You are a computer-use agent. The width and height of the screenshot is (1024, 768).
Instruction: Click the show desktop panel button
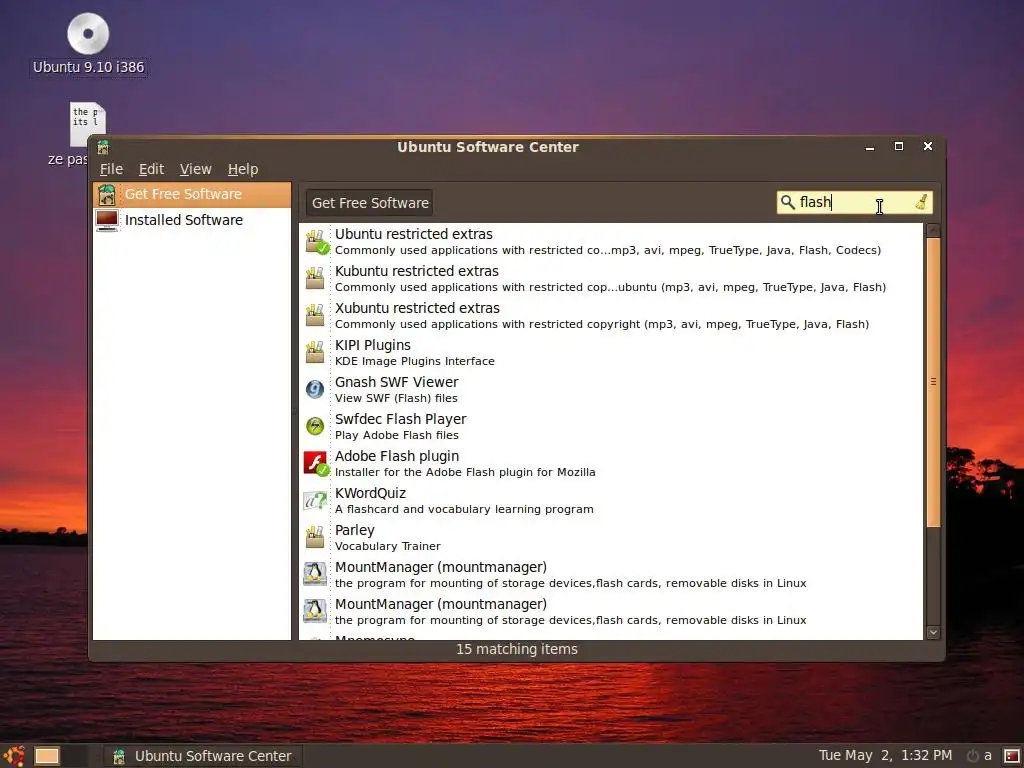click(x=47, y=756)
